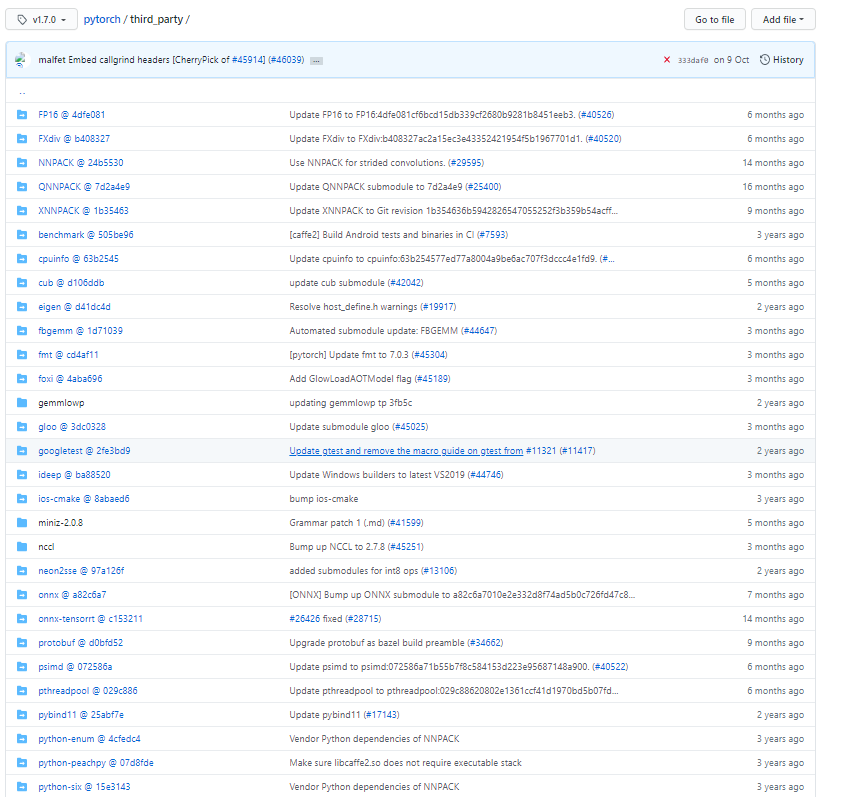Open 'Update gtest and remove the macro guide' commit
Viewport: 853px width, 797px height.
406,450
